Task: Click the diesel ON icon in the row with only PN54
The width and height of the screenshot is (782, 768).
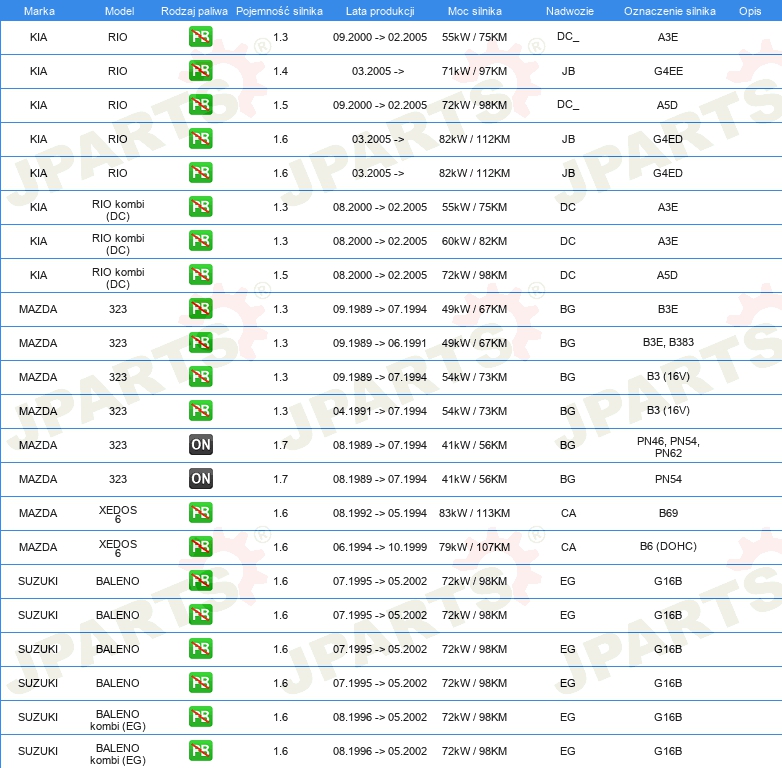Action: coord(200,479)
